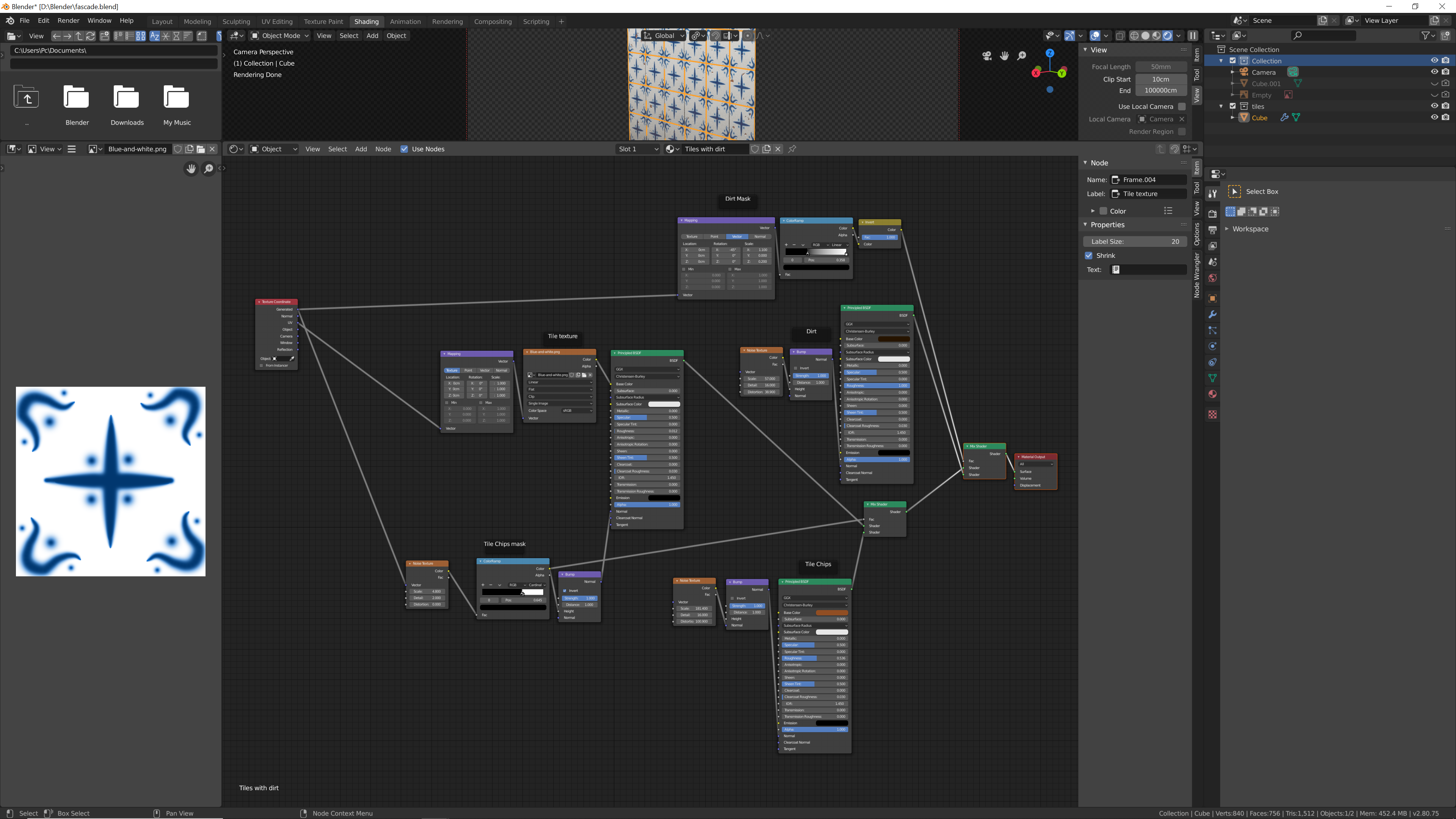Open the Physics properties tab
Screen dimensions: 1456x819
tap(1213, 346)
